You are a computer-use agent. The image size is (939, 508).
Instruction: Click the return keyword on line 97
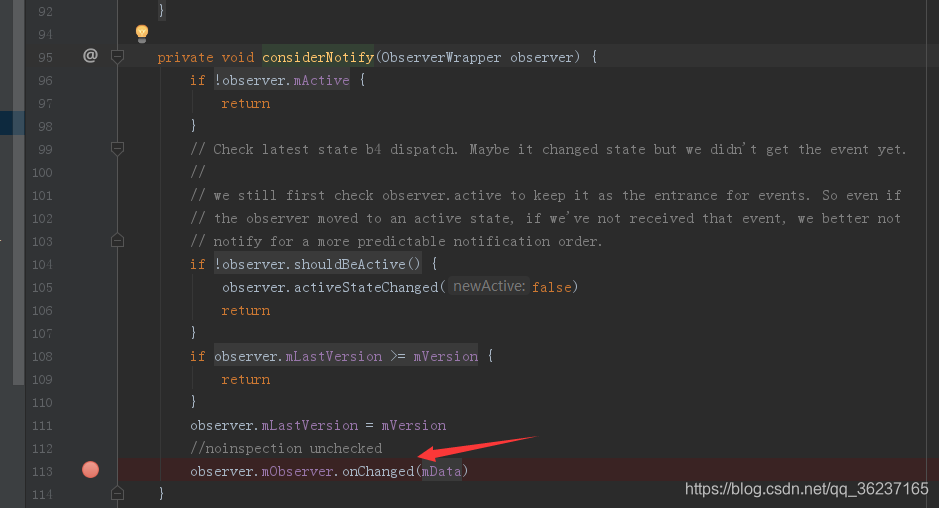coord(246,104)
